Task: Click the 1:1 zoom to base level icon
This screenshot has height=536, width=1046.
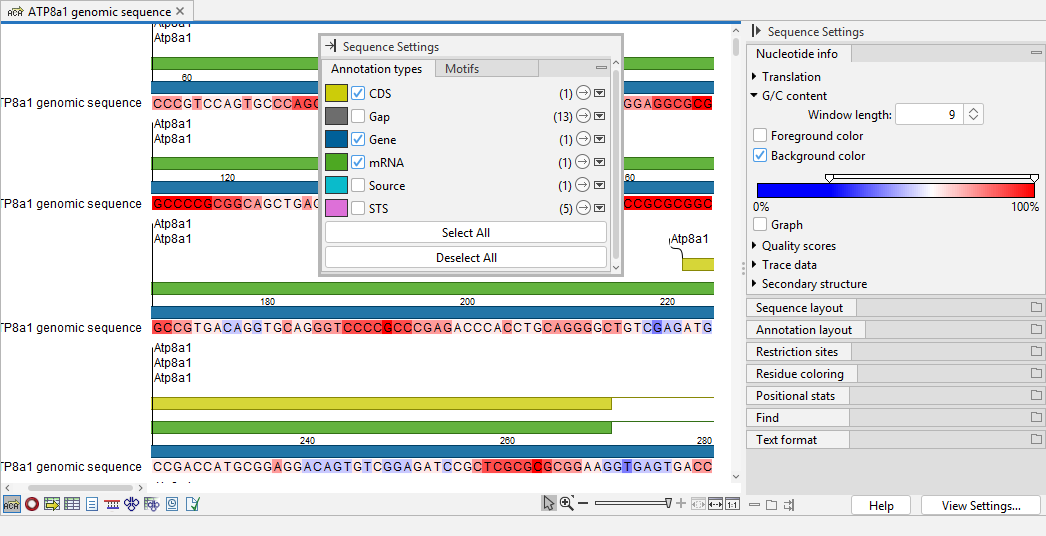Action: tap(732, 504)
